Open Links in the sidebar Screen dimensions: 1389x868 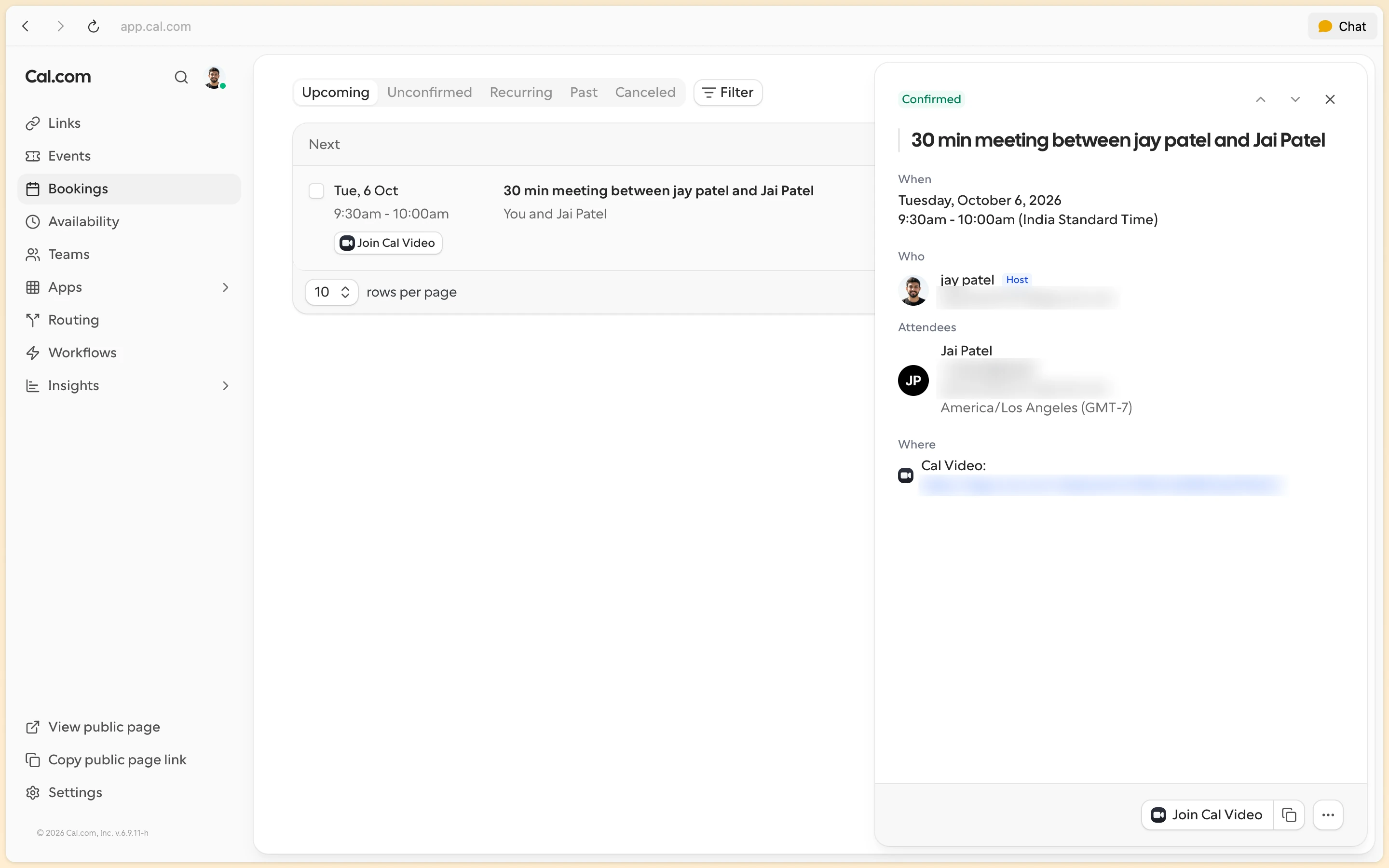click(x=129, y=123)
